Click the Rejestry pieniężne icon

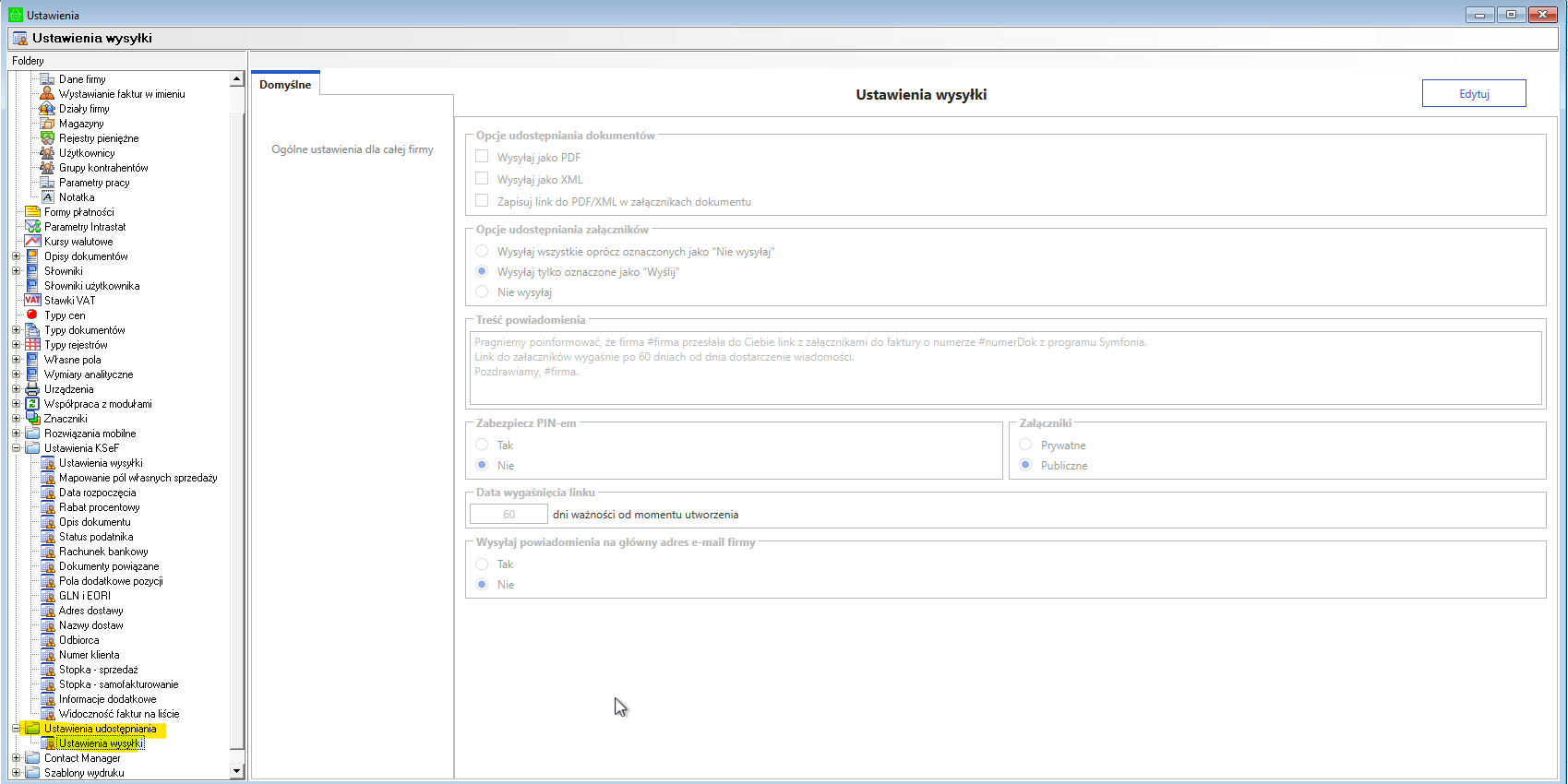pyautogui.click(x=47, y=138)
